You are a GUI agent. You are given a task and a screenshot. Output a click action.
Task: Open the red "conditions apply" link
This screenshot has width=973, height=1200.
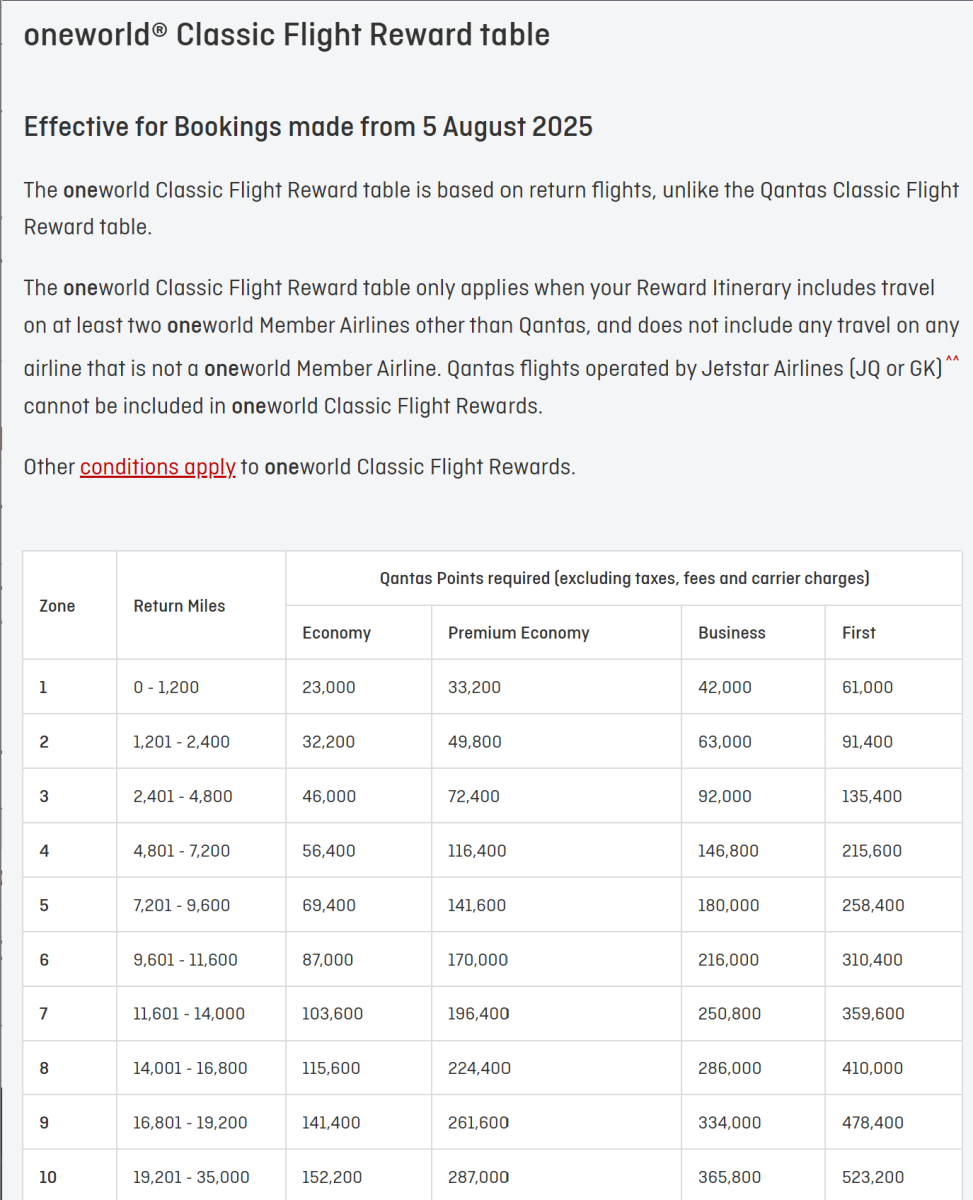coord(158,467)
